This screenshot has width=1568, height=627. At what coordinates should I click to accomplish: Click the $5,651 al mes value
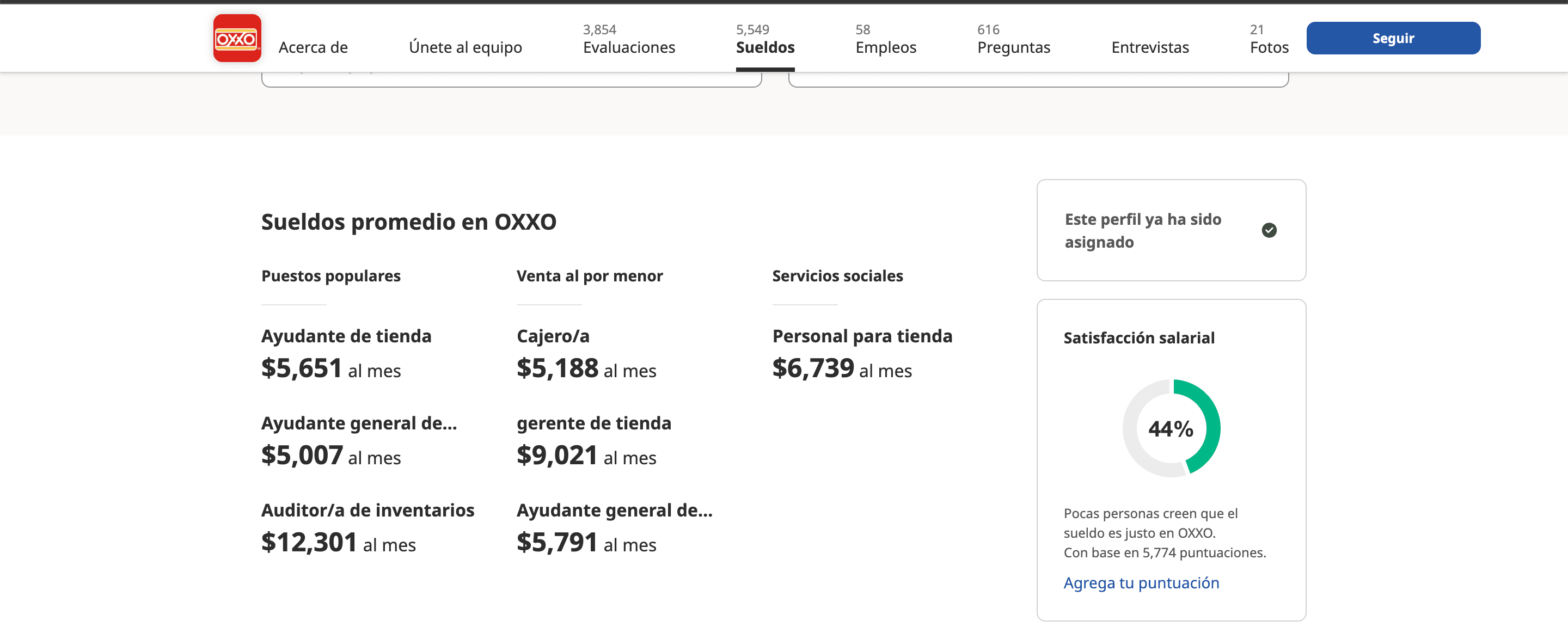pyautogui.click(x=331, y=368)
